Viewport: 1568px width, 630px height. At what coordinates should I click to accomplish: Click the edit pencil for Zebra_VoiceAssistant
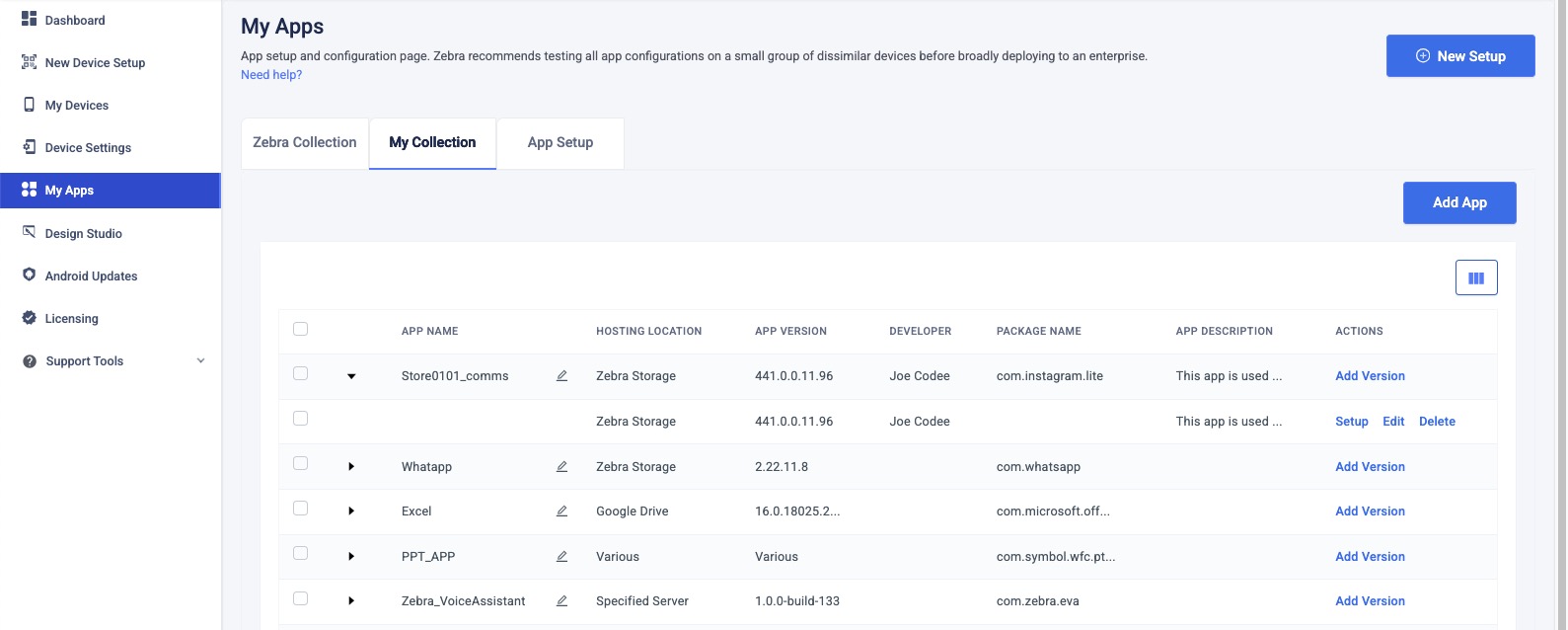click(561, 601)
